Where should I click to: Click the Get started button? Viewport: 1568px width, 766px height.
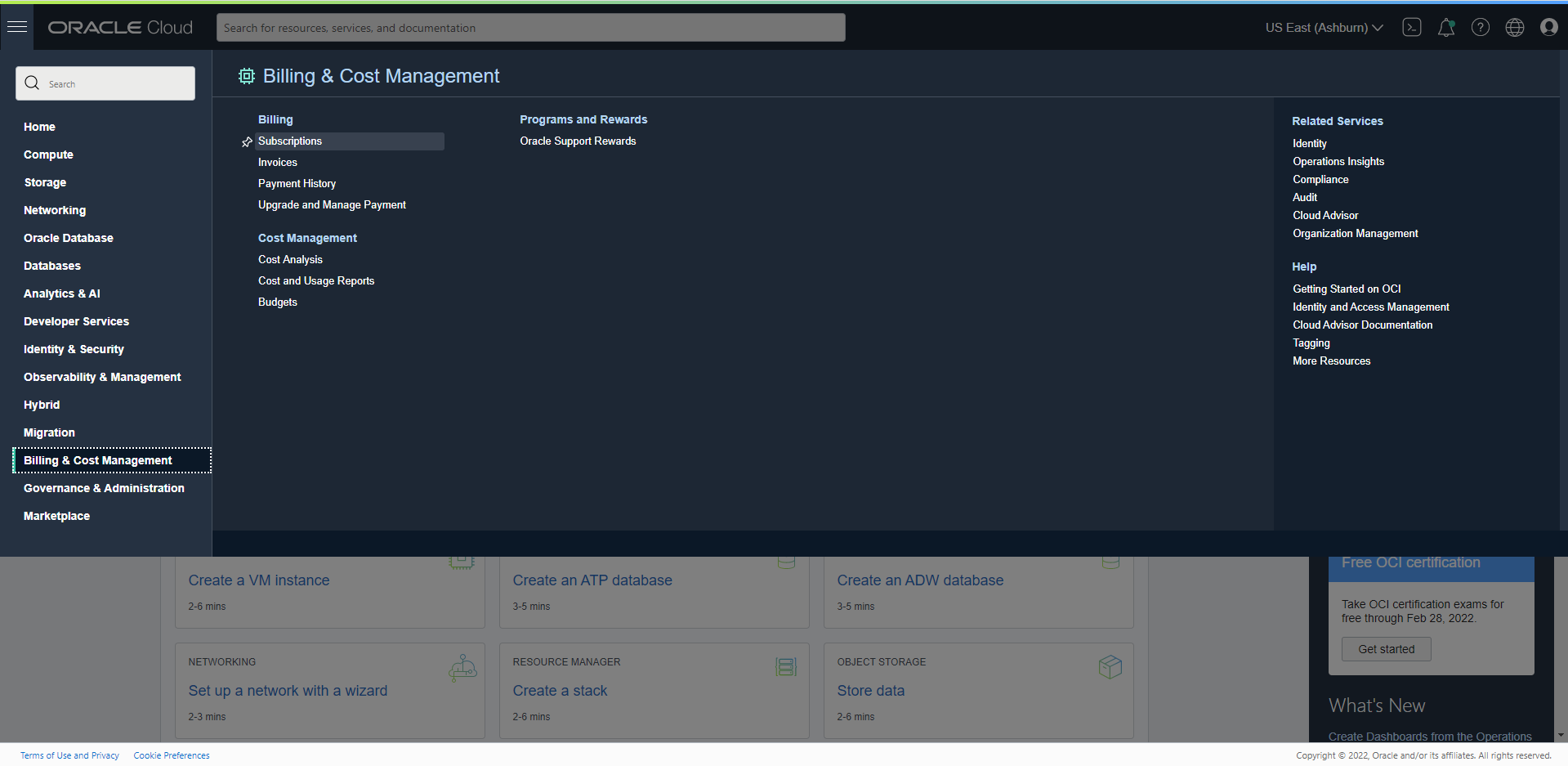pos(1386,648)
